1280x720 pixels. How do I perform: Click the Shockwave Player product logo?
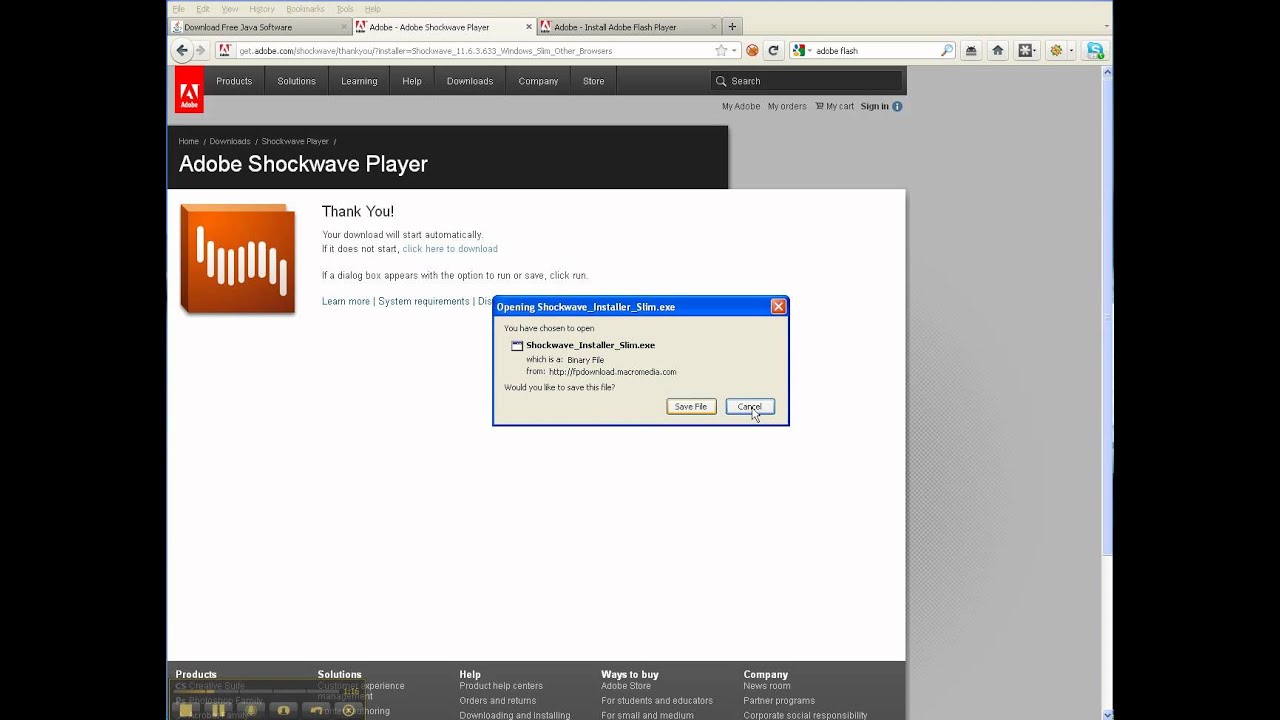click(238, 259)
